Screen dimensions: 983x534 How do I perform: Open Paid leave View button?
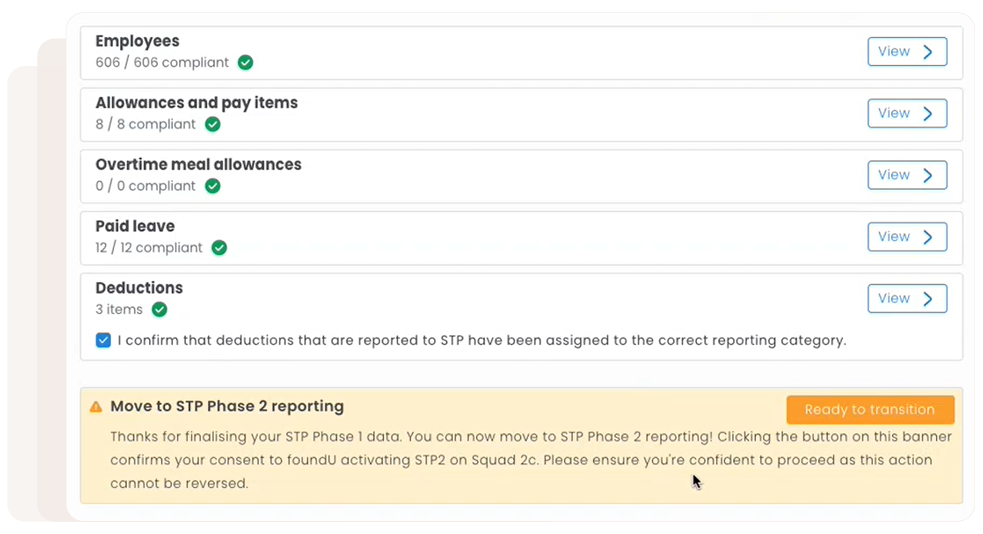click(x=906, y=237)
